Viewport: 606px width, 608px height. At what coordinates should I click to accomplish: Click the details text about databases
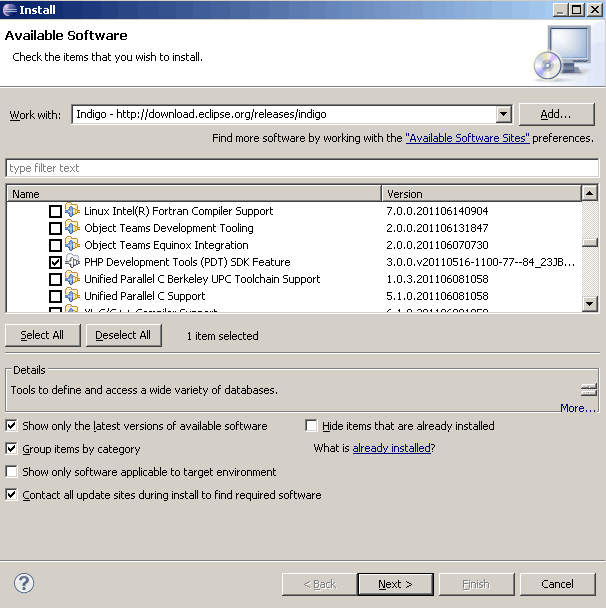pos(144,390)
